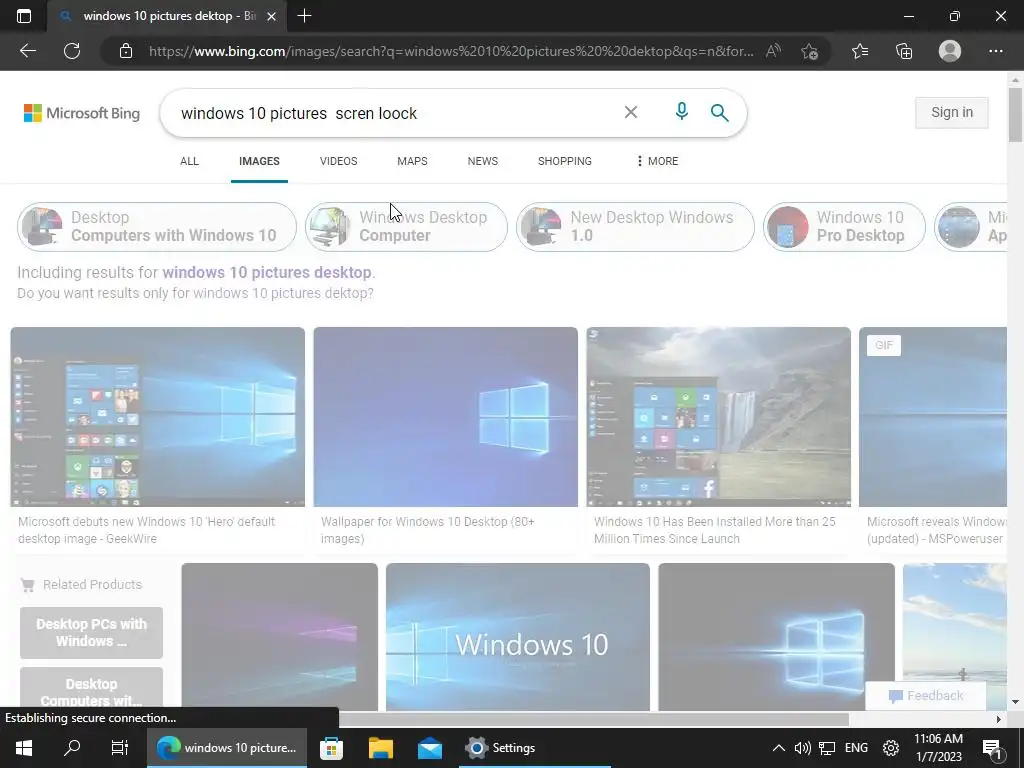This screenshot has height=768, width=1024.
Task: Click the Sign in button
Action: pyautogui.click(x=952, y=112)
